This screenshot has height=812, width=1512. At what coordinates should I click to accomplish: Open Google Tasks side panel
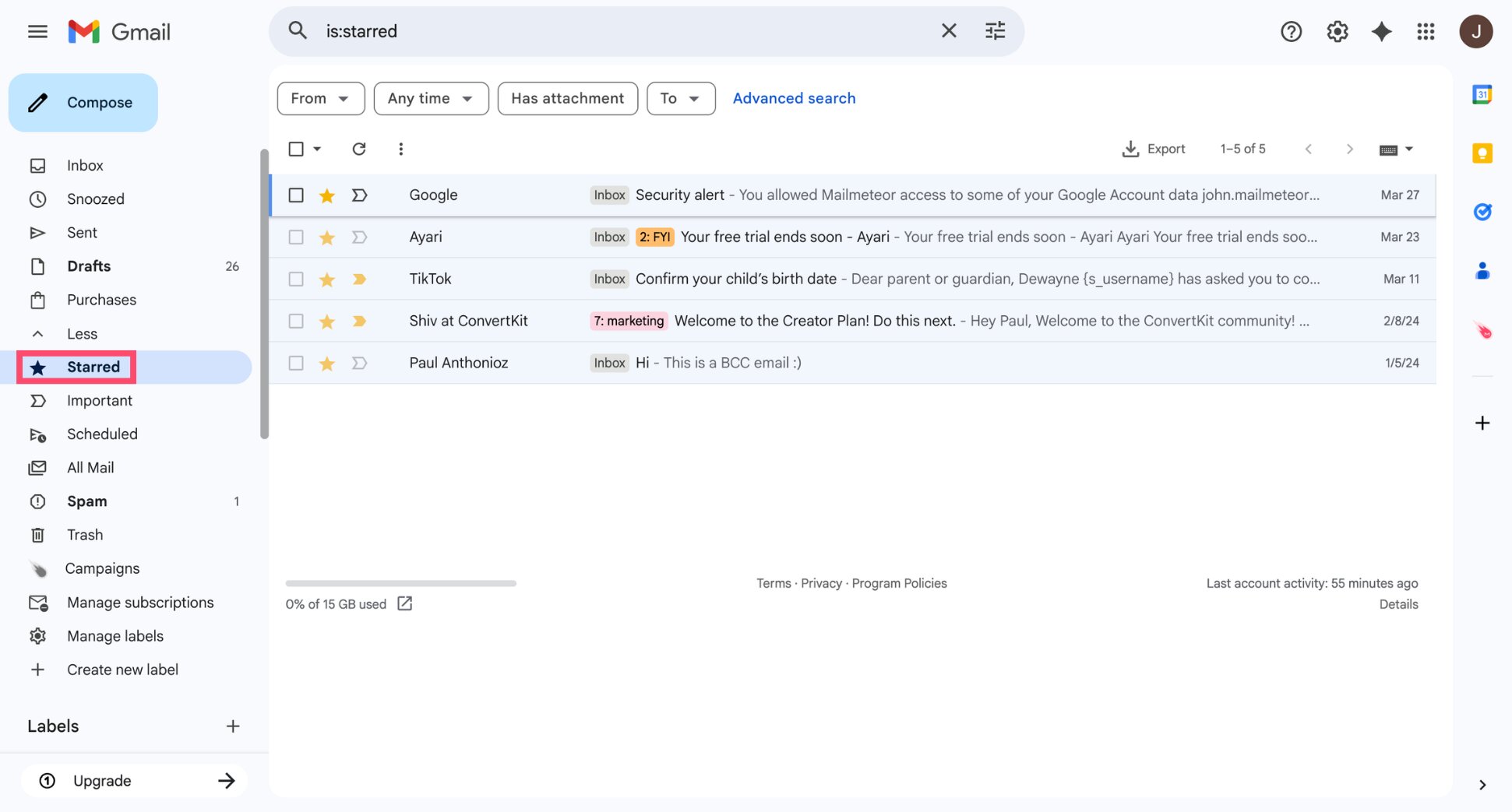[1482, 212]
